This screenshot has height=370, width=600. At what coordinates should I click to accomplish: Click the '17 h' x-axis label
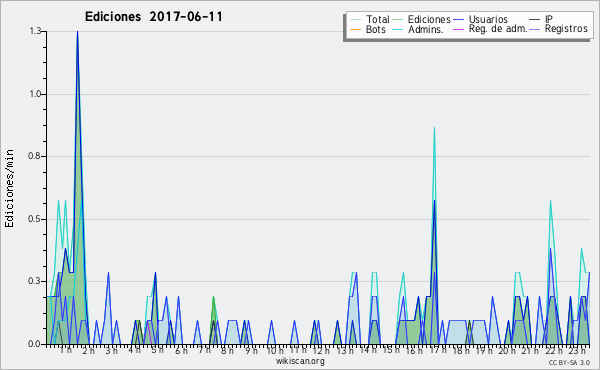[x=438, y=350]
